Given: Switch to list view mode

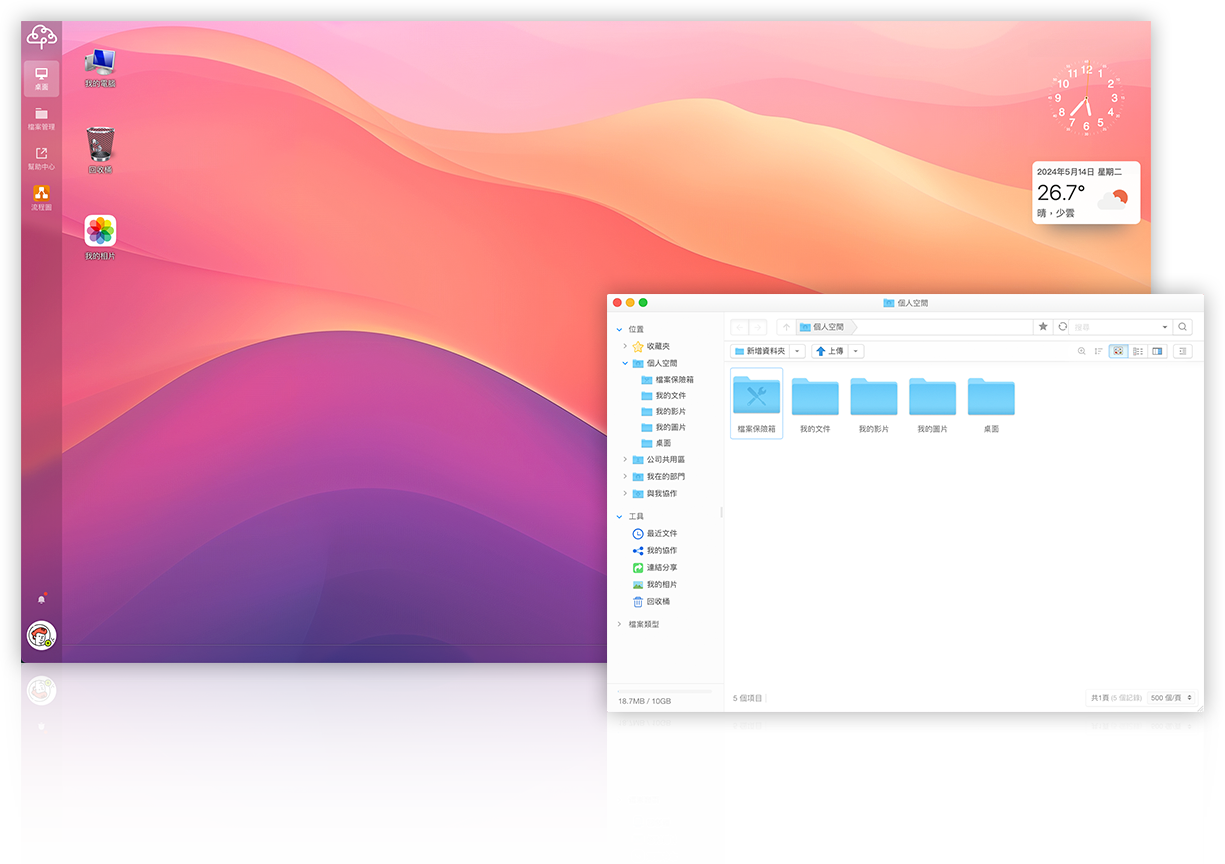Looking at the screenshot, I should tap(1138, 352).
